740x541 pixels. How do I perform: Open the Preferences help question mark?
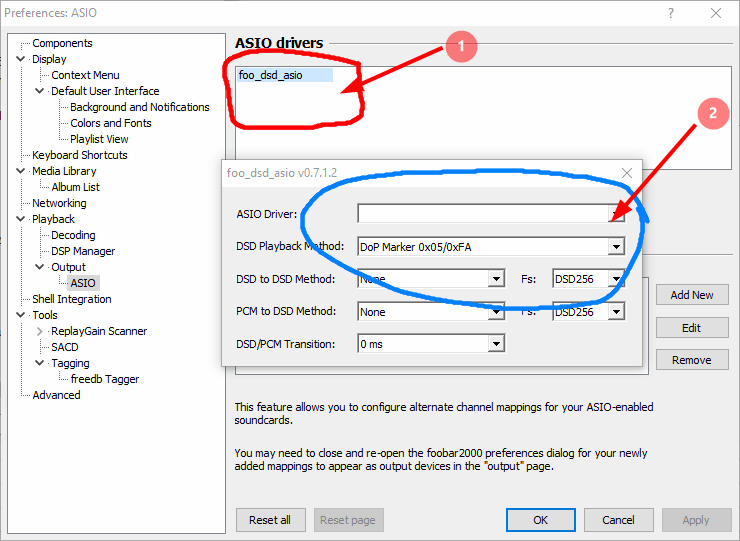(x=671, y=13)
